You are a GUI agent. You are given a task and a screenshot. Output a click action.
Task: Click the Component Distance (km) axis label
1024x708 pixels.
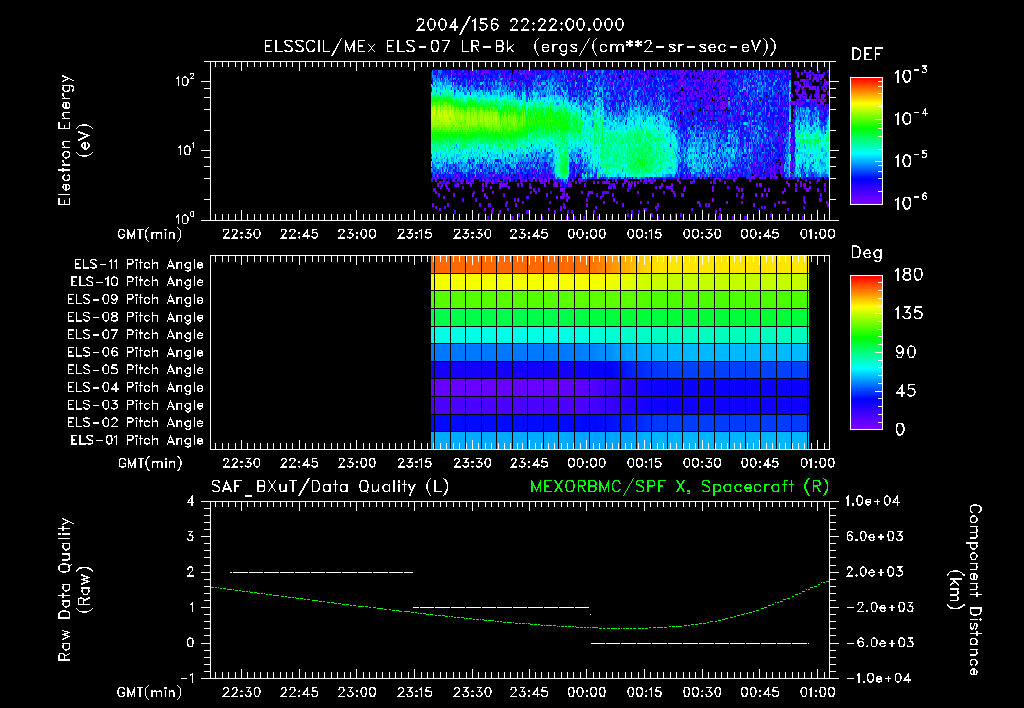coord(965,590)
